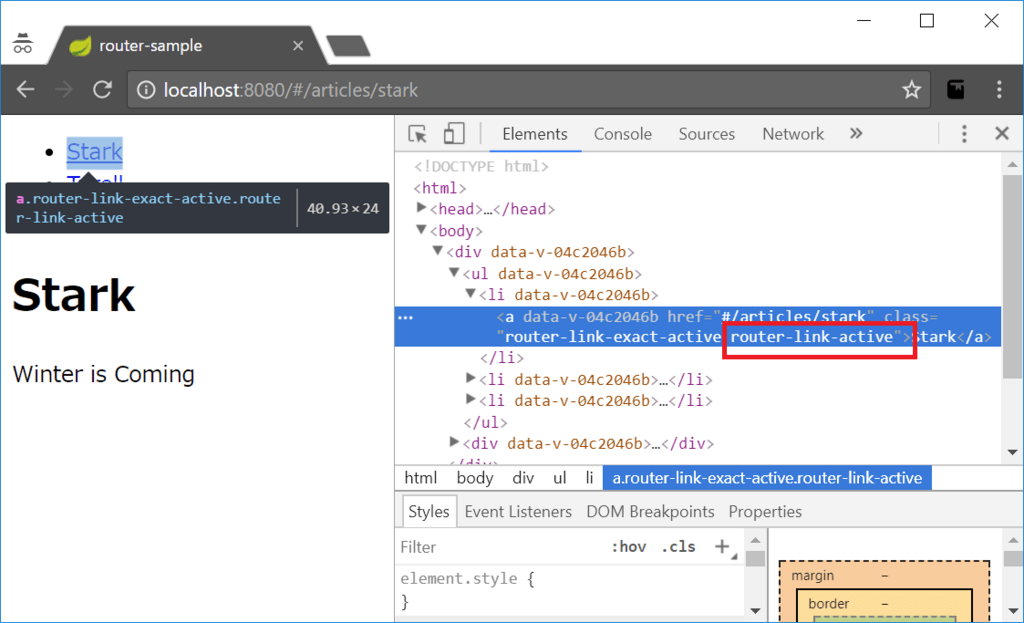Click the inspect element picker icon
The image size is (1024, 623).
tap(418, 134)
